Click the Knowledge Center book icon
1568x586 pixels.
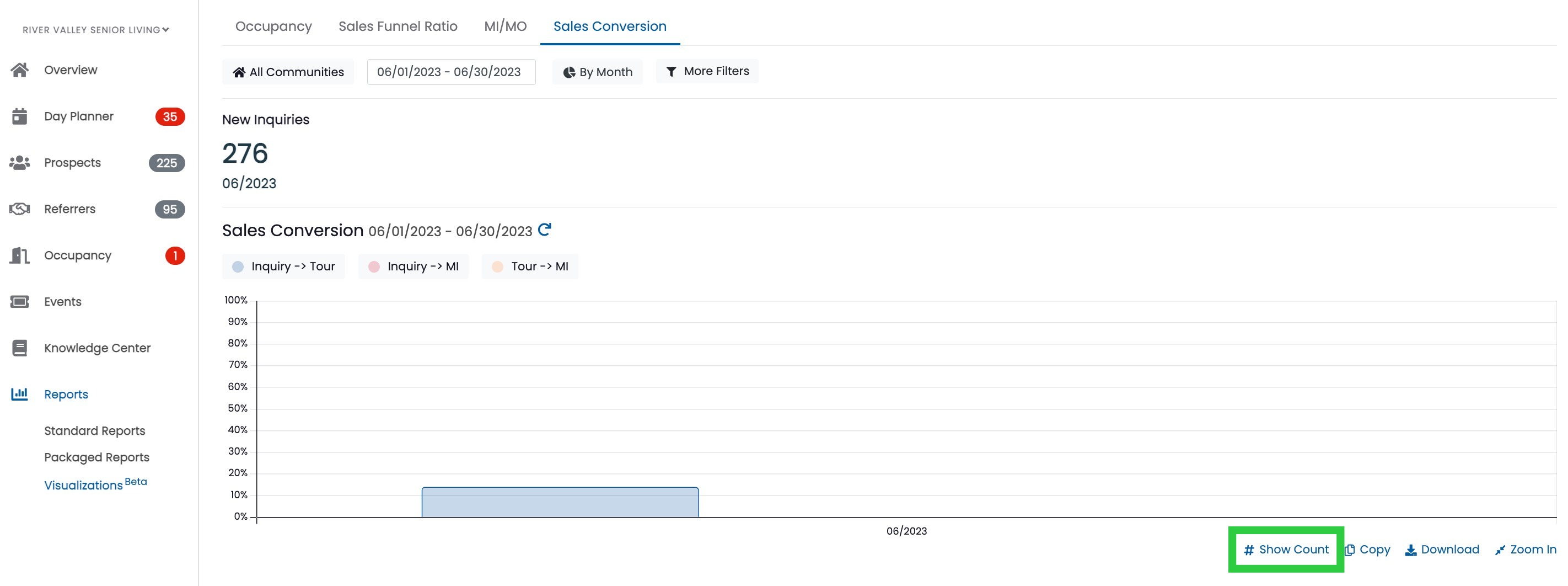coord(19,348)
